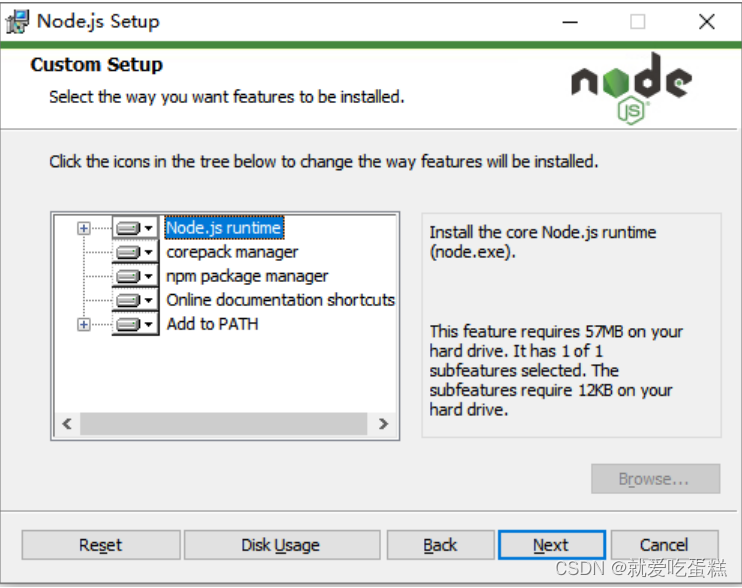This screenshot has width=742, height=588.
Task: Select Add to PATH feature
Action: 212,325
